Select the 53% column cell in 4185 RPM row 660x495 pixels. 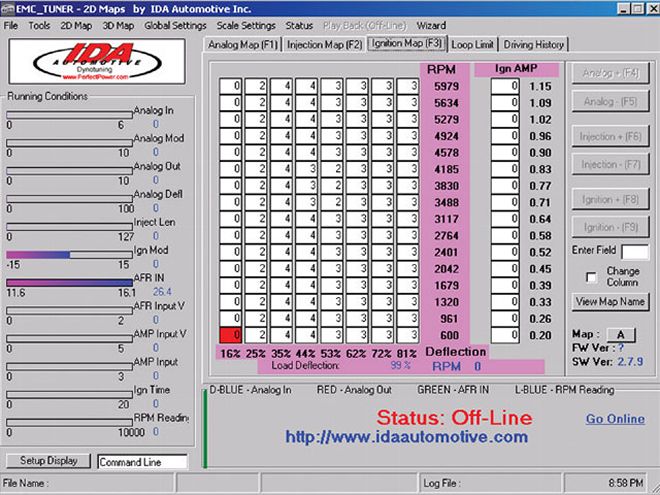pos(332,169)
